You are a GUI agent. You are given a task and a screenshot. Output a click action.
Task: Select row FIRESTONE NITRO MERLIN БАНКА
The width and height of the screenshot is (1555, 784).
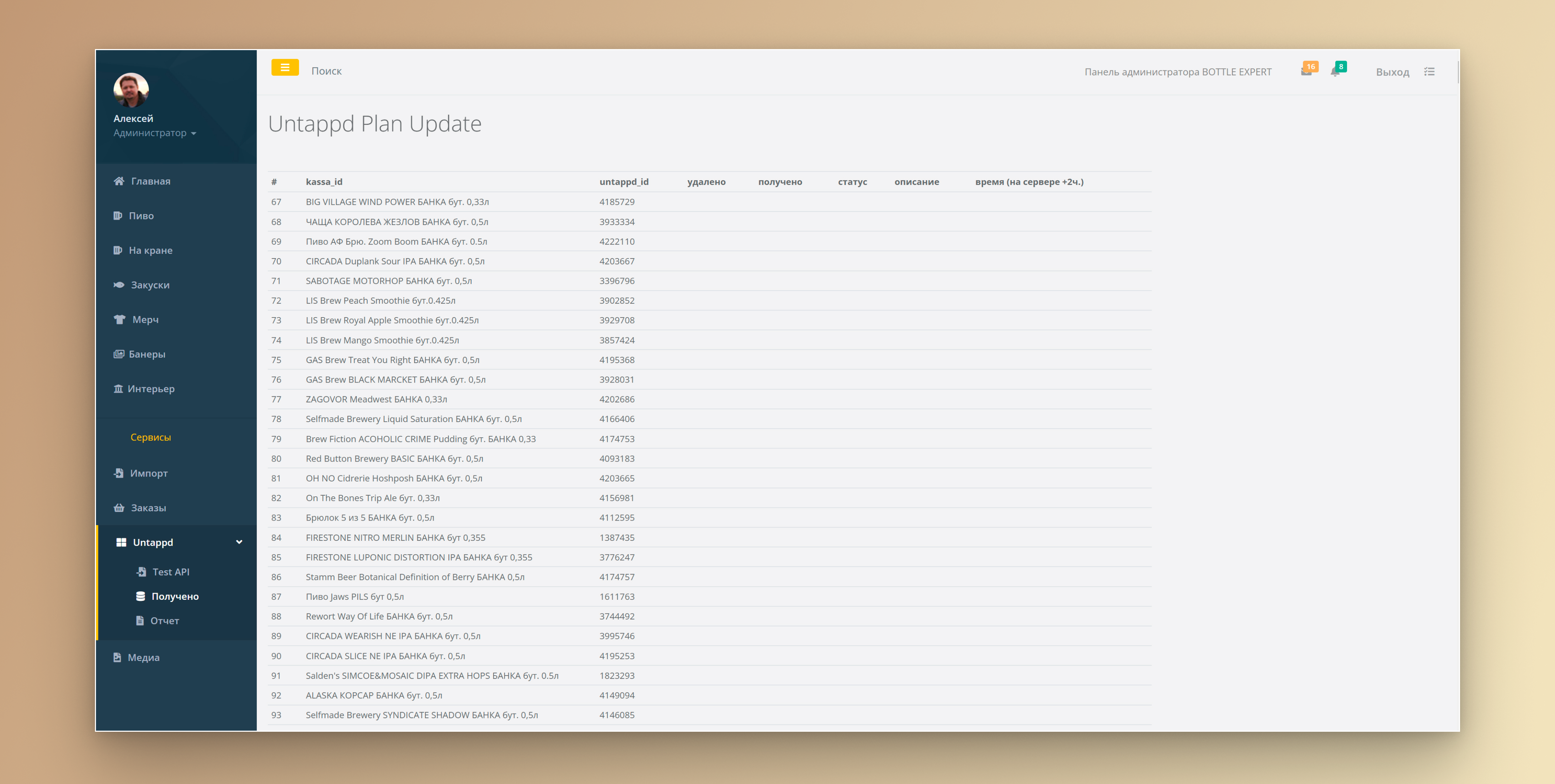[710, 537]
